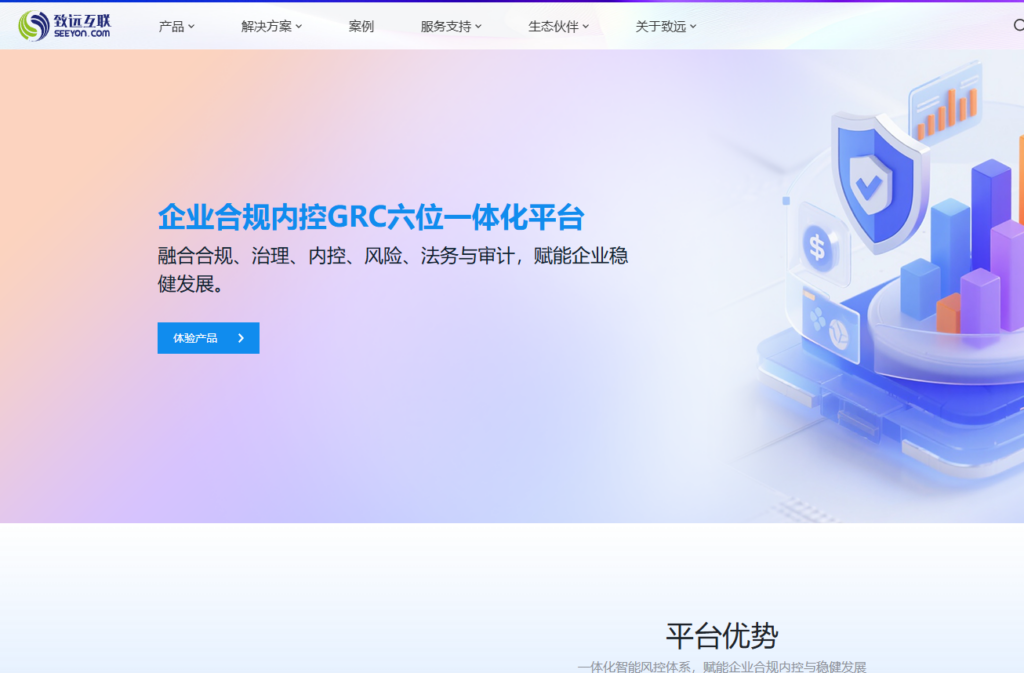Click the GRC platform headline
The width and height of the screenshot is (1024, 673).
(x=372, y=216)
